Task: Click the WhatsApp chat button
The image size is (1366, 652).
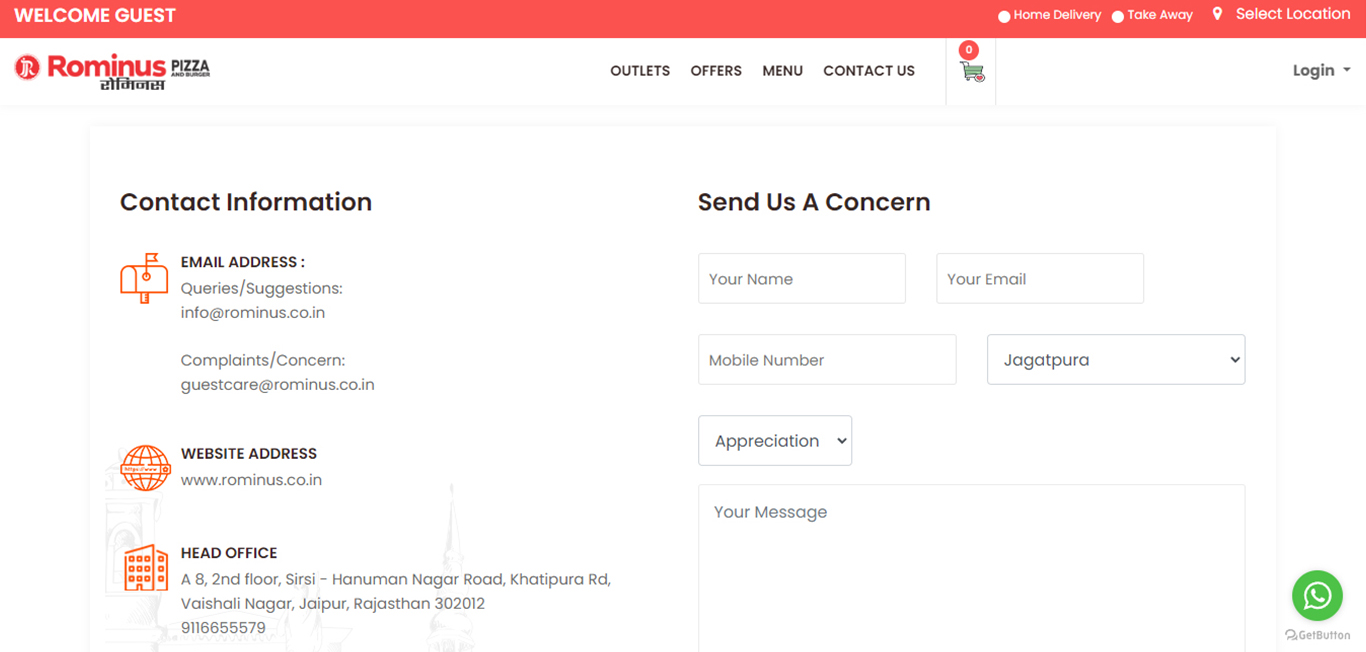Action: 1316,596
